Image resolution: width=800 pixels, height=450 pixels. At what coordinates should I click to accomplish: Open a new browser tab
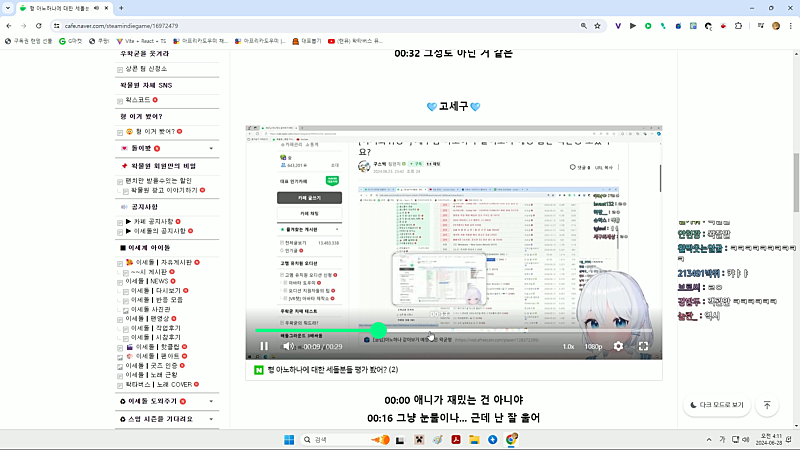pyautogui.click(x=121, y=8)
